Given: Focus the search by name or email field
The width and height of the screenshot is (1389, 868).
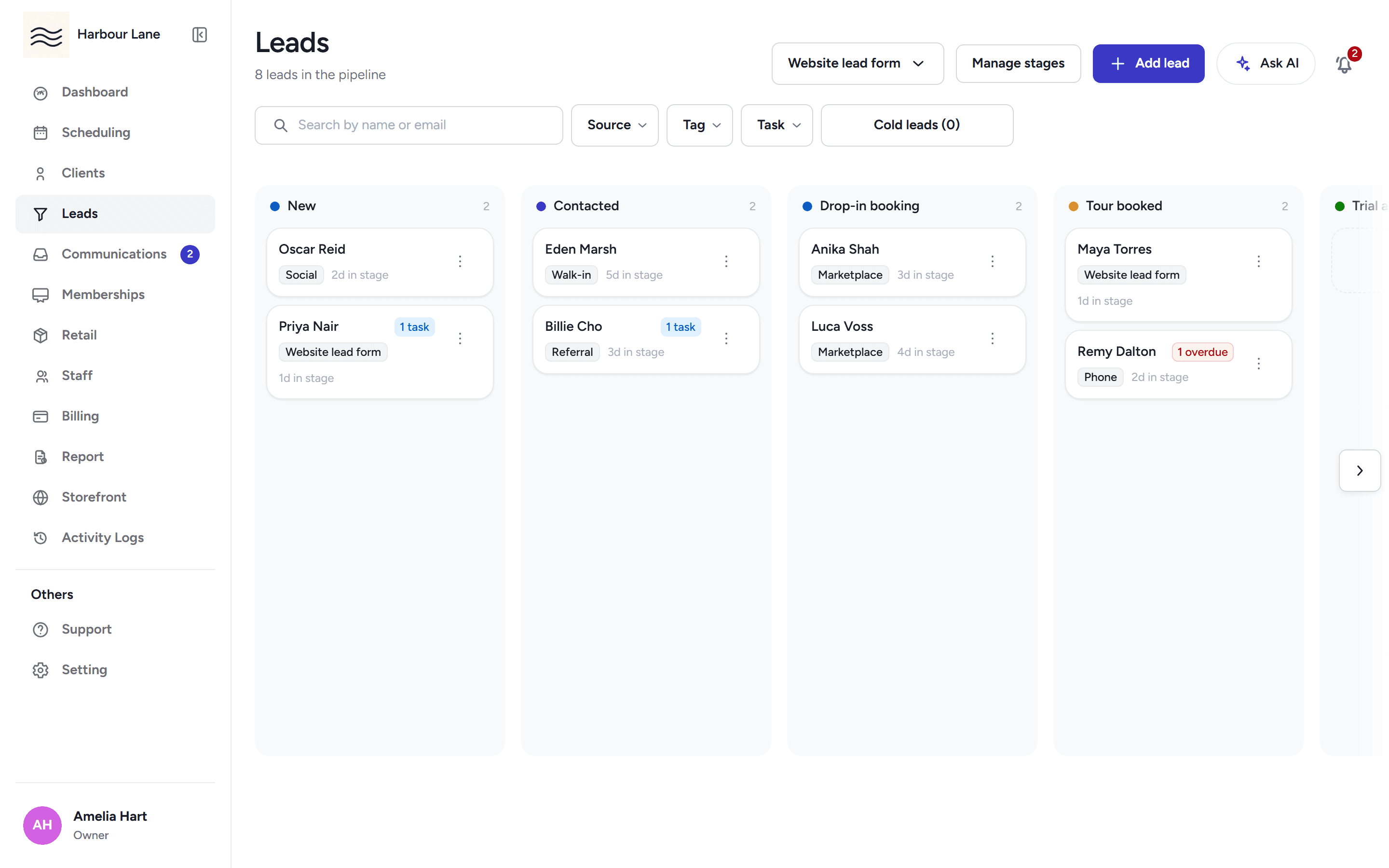Looking at the screenshot, I should [409, 125].
